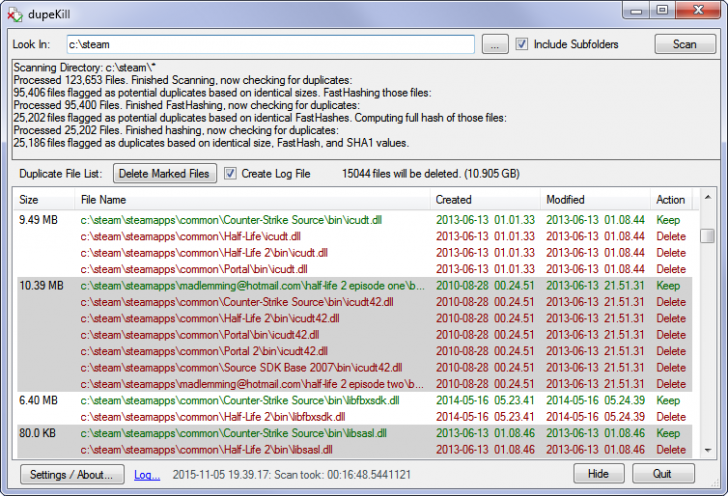The image size is (728, 496).
Task: Click Keep action for libfbxsdk.dll row
Action: coord(668,400)
